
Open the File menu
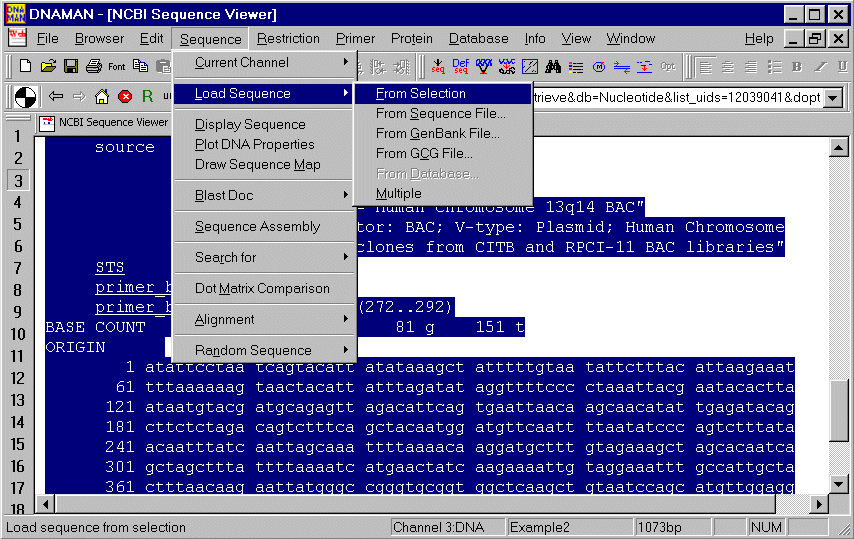click(x=47, y=39)
